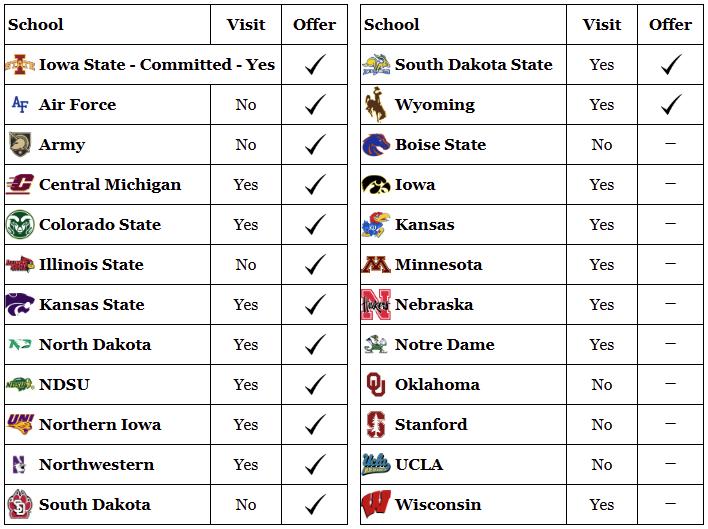Click the Kansas Jayhawk logo
Screen dimensions: 708x529
click(376, 224)
